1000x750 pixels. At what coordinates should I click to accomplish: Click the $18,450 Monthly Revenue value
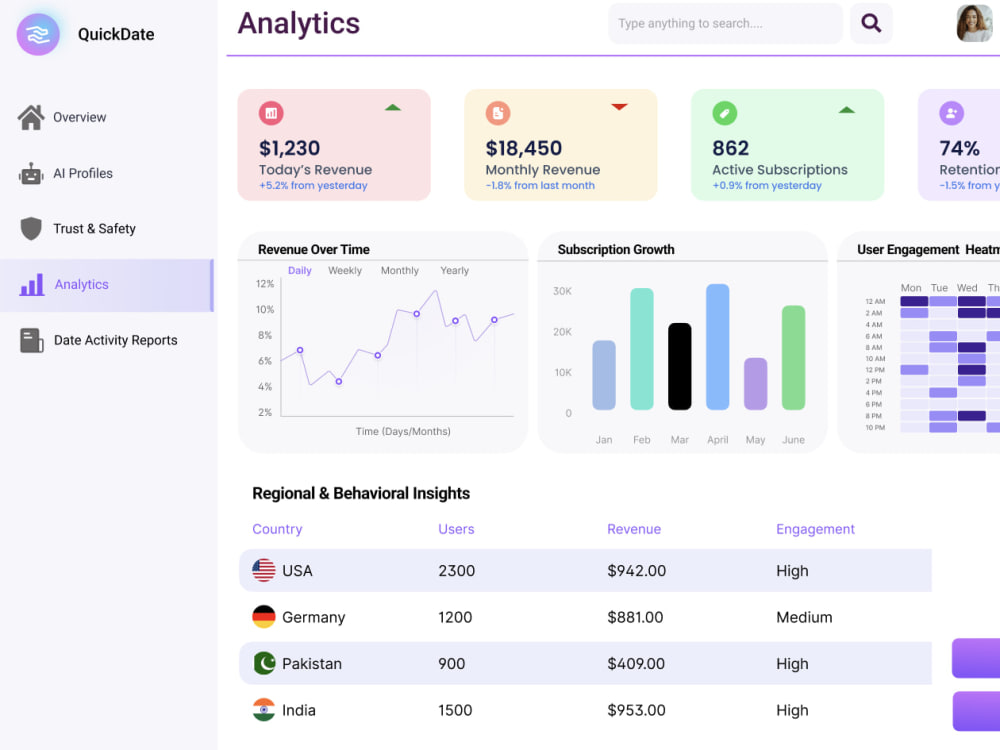click(524, 148)
